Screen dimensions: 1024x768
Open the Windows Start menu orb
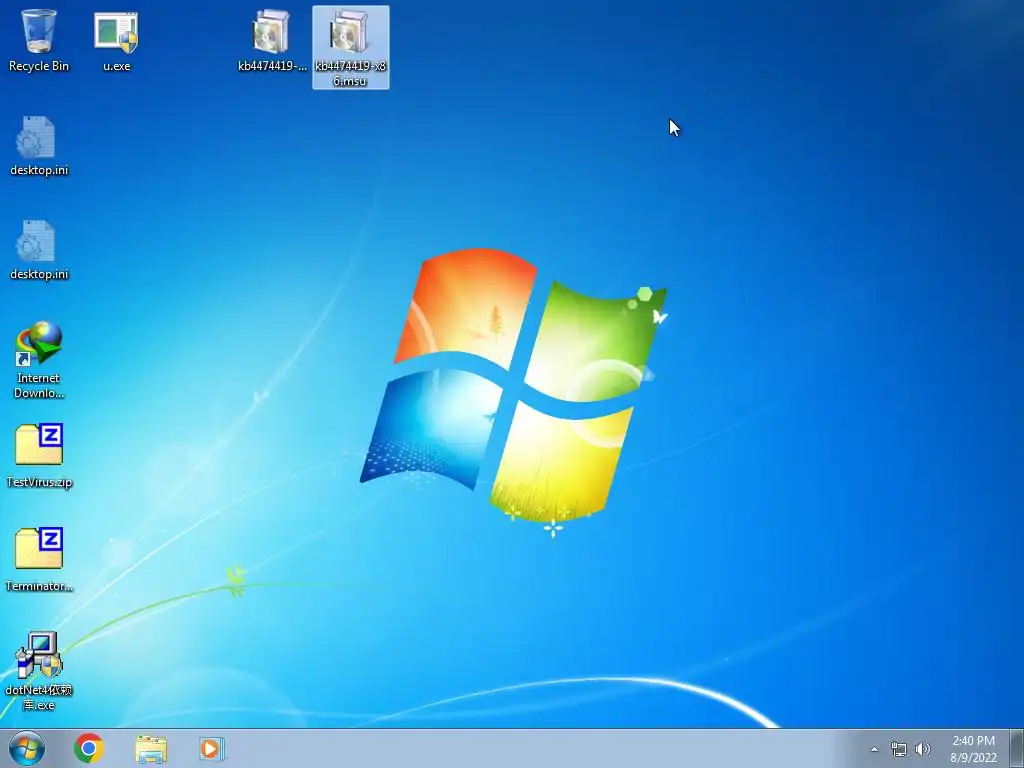[x=27, y=748]
